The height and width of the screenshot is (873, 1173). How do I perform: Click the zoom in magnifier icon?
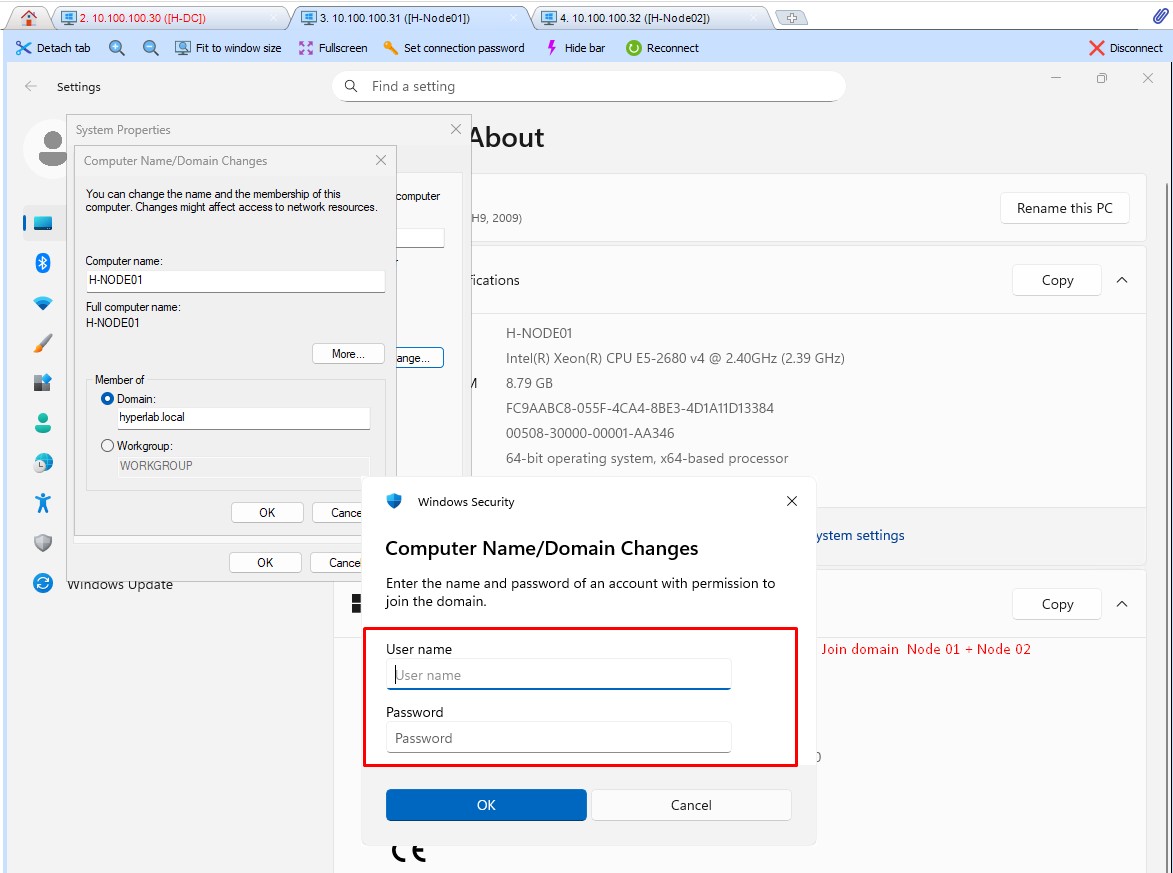[x=117, y=48]
